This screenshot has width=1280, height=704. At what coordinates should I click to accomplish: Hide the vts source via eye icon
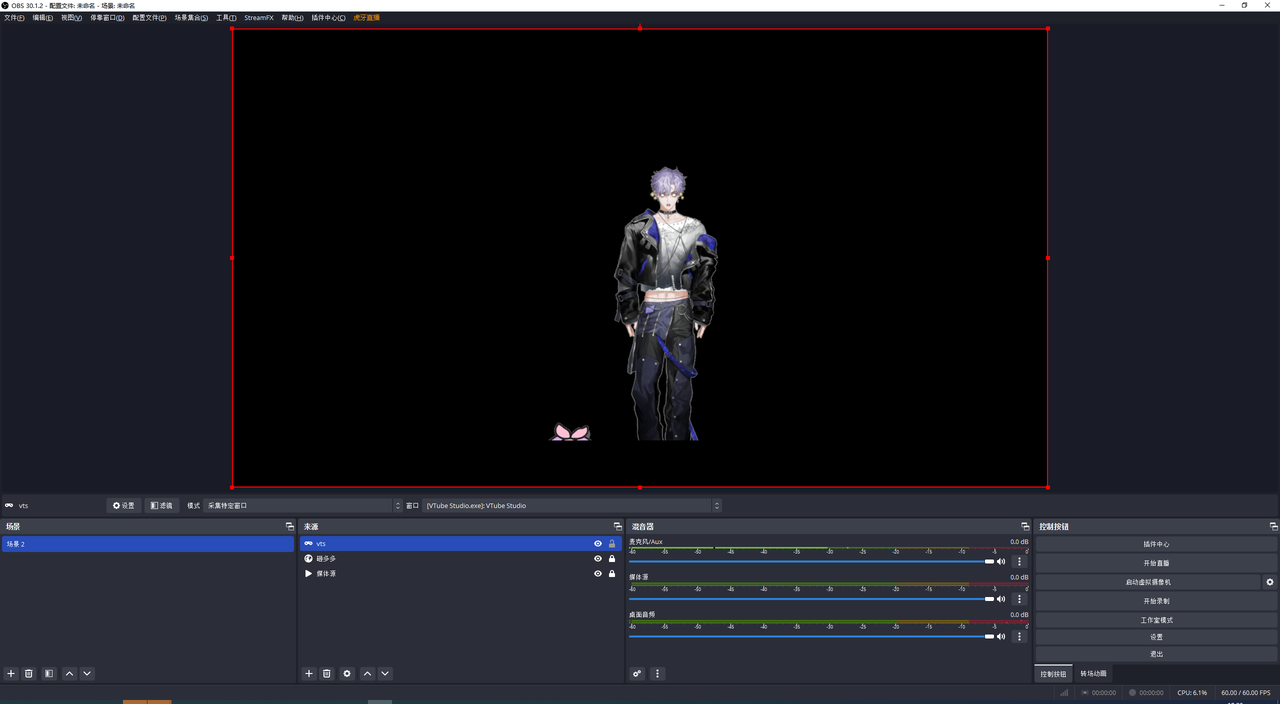pyautogui.click(x=598, y=544)
